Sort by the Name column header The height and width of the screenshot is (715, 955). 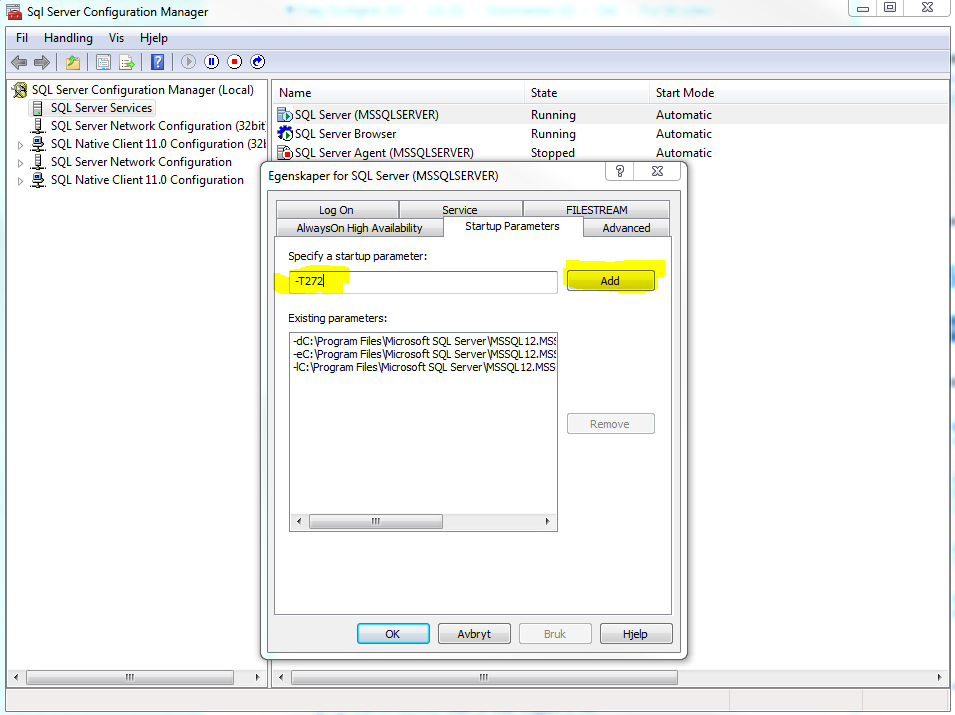(398, 93)
